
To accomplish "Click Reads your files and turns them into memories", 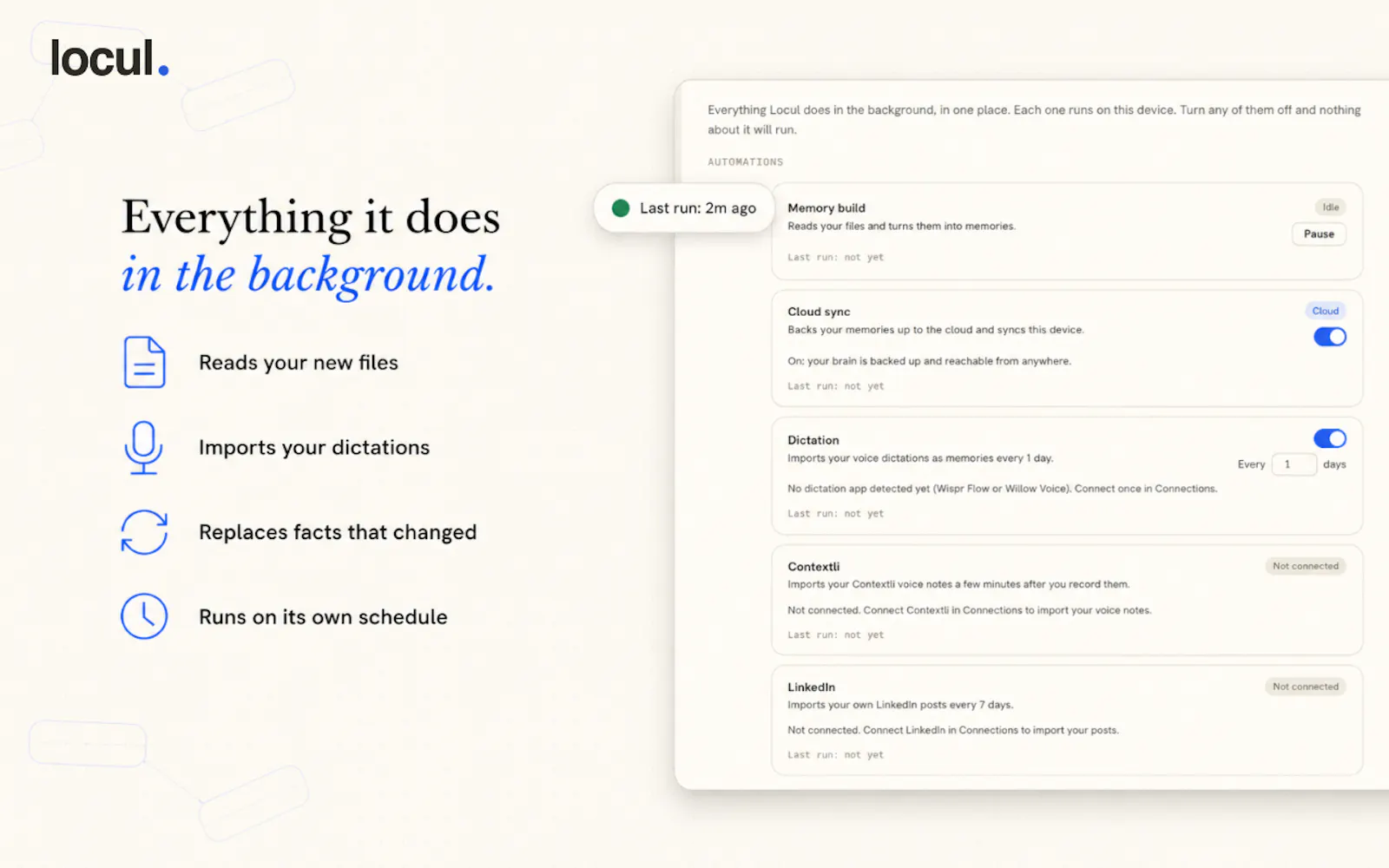I will tap(901, 227).
